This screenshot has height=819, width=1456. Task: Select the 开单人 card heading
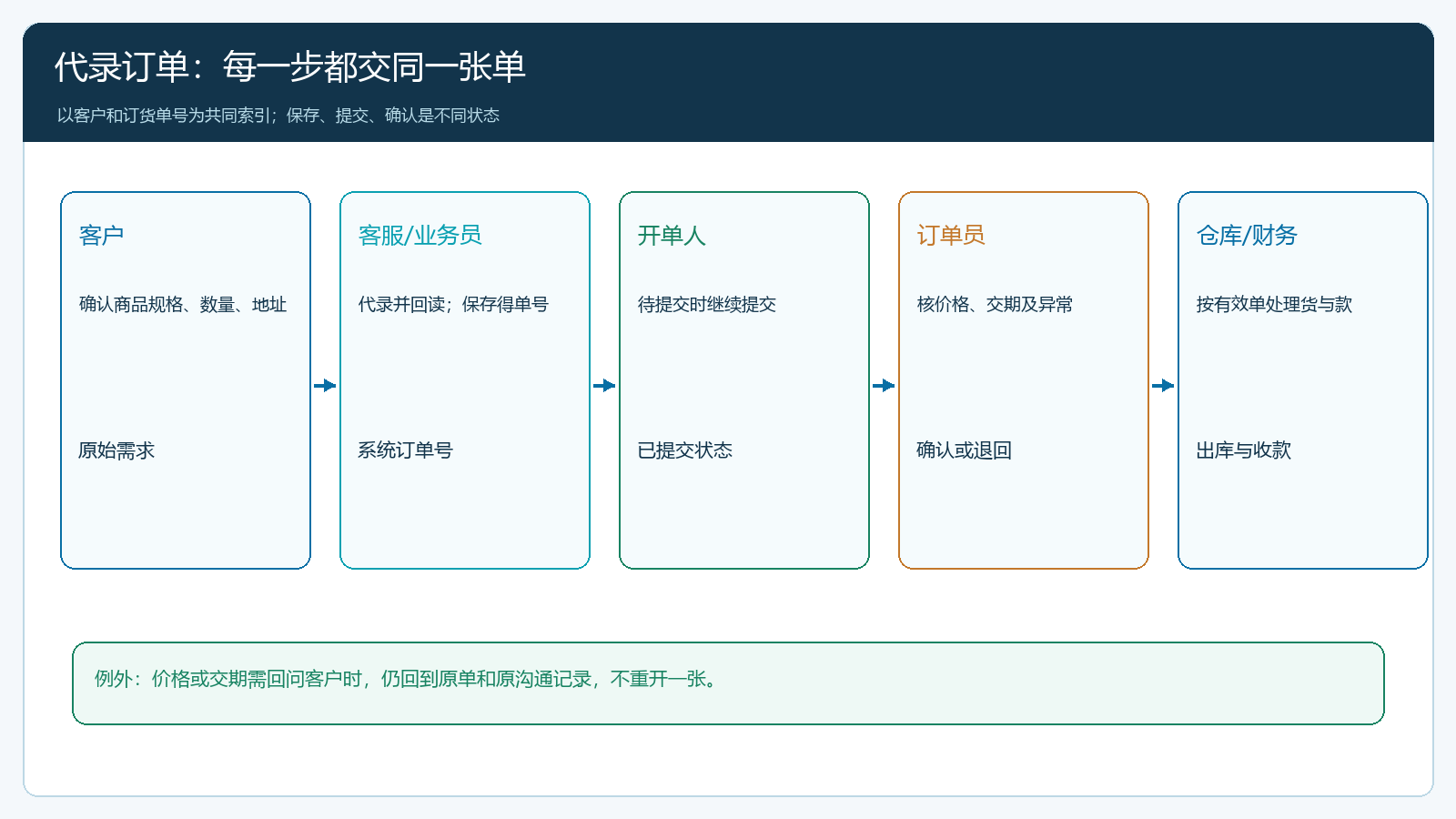point(672,236)
